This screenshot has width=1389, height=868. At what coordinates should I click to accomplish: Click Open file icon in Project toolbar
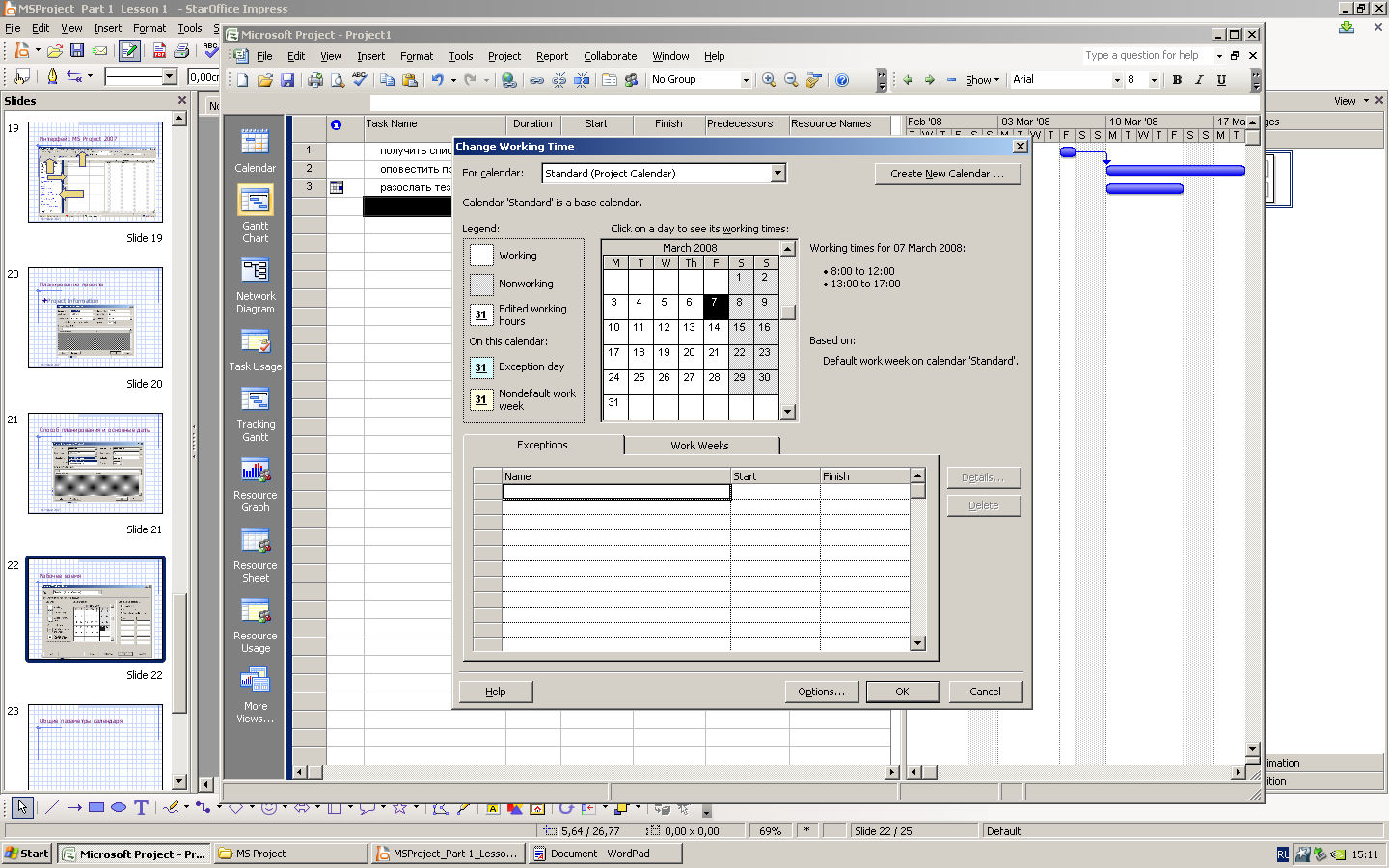point(264,80)
